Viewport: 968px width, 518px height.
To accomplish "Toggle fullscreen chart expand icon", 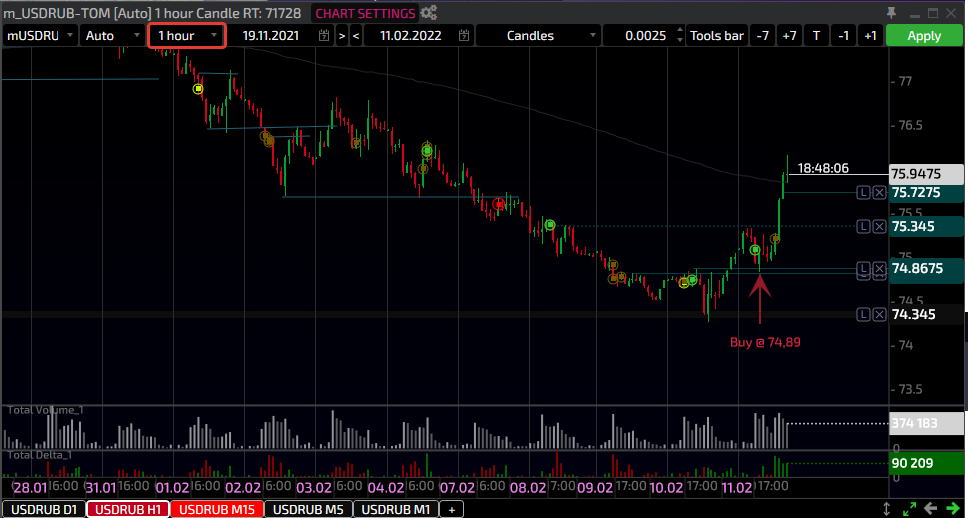I will [x=908, y=509].
